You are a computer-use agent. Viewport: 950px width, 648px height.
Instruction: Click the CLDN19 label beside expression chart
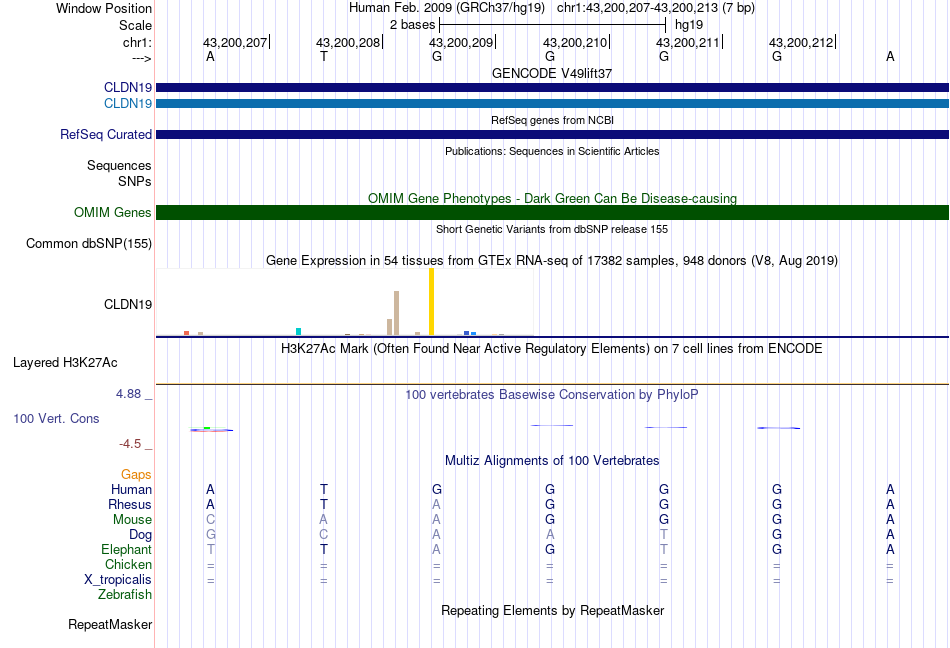(x=128, y=305)
